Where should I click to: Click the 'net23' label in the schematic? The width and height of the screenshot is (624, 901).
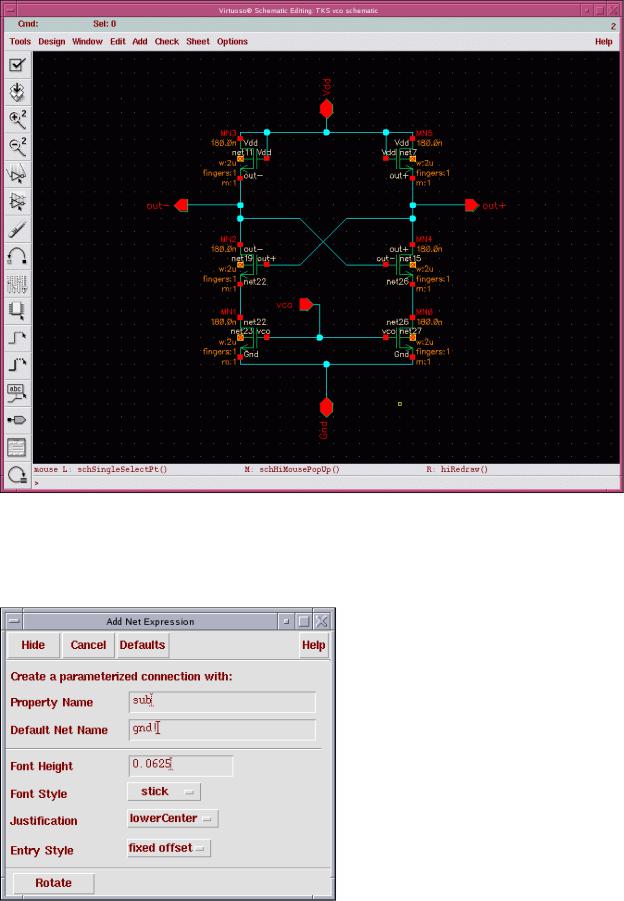241,331
